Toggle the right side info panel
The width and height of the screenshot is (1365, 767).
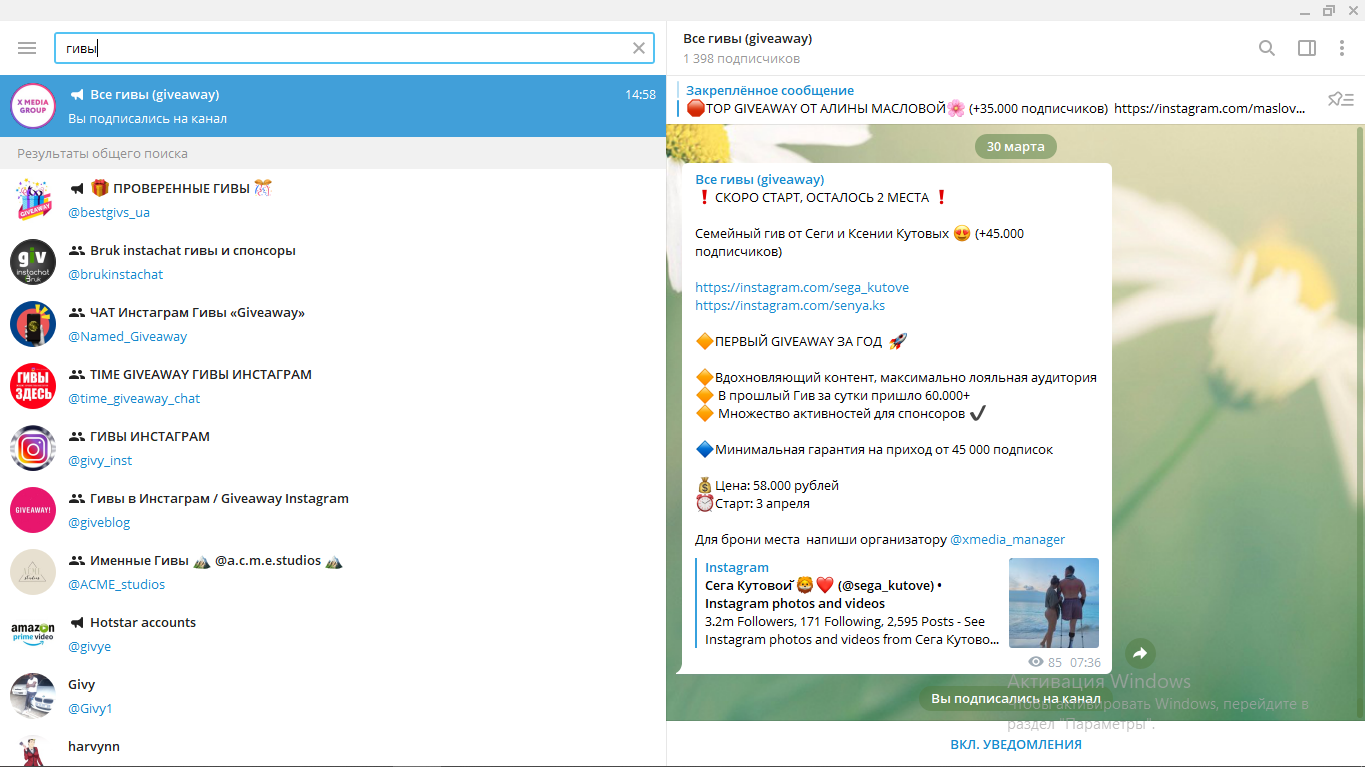[x=1306, y=48]
